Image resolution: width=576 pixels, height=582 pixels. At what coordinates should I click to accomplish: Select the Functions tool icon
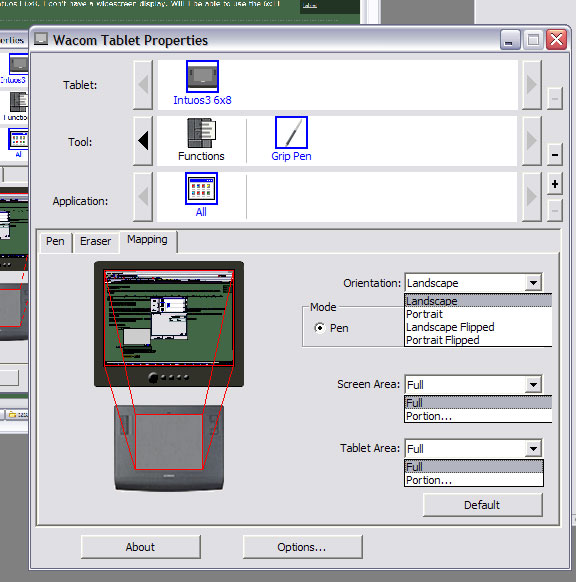[x=202, y=133]
